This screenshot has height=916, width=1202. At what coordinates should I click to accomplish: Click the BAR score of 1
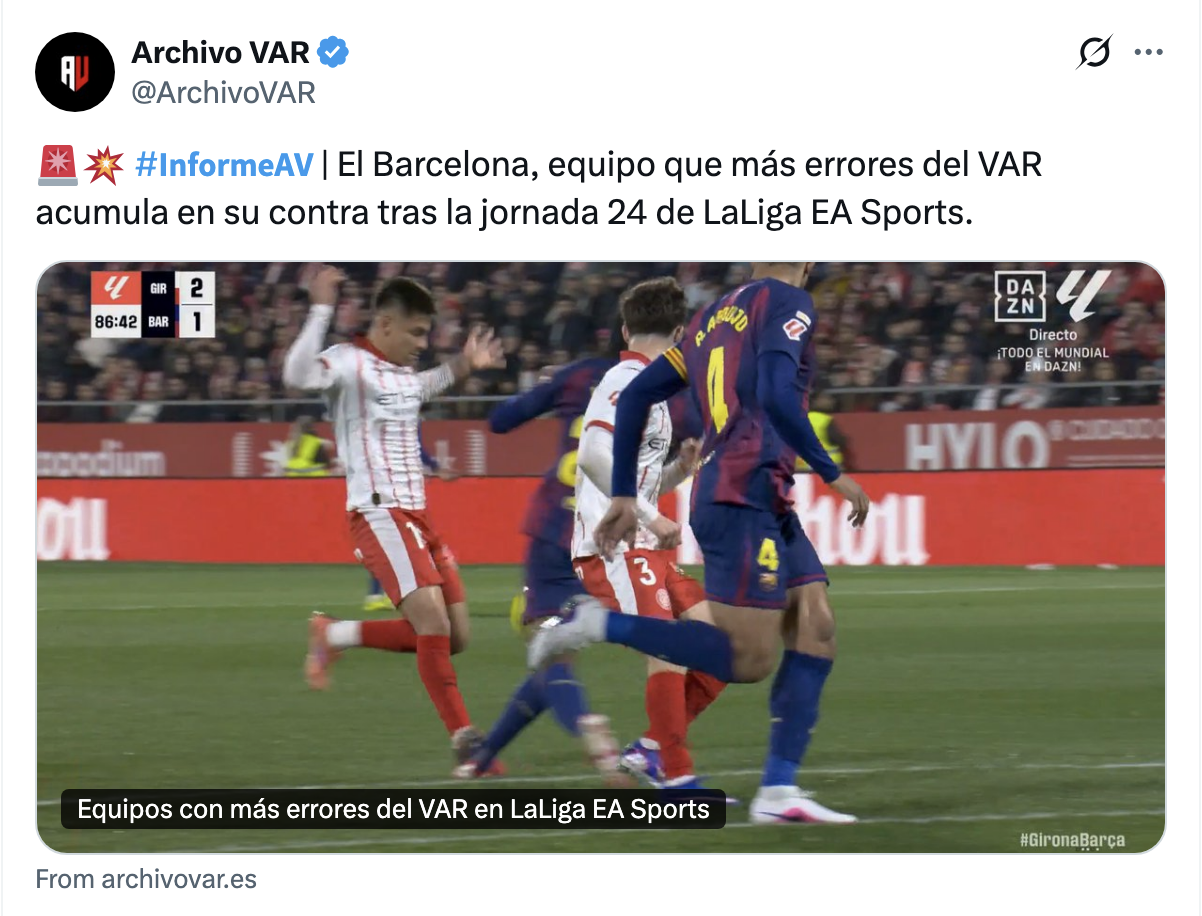pyautogui.click(x=196, y=320)
